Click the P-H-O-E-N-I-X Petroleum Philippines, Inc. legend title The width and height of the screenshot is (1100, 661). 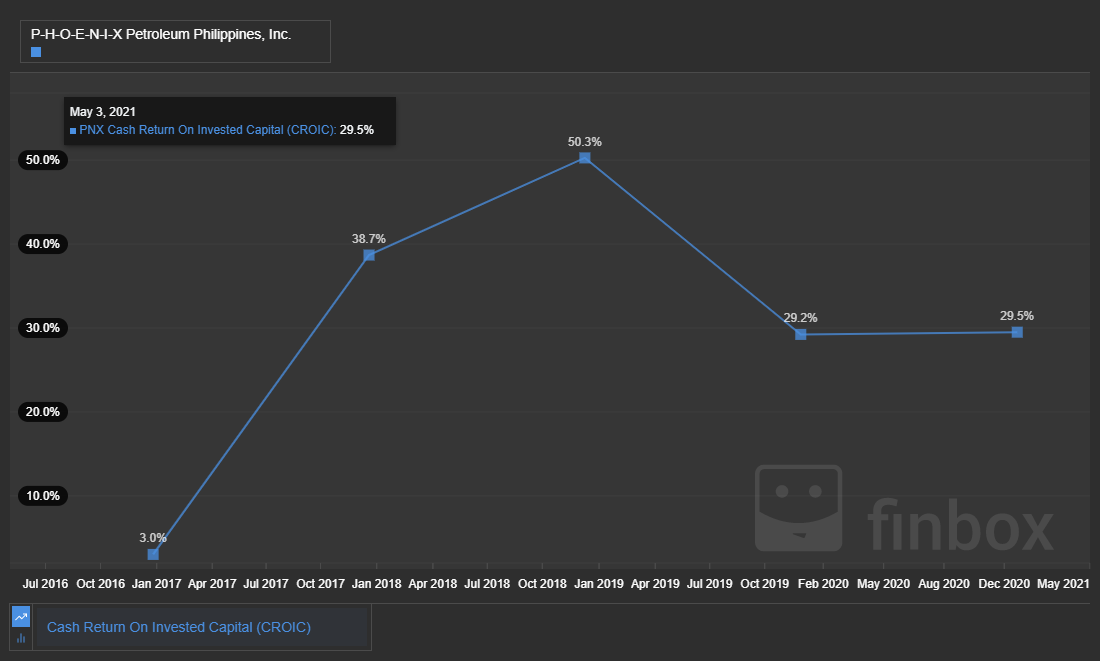point(161,34)
